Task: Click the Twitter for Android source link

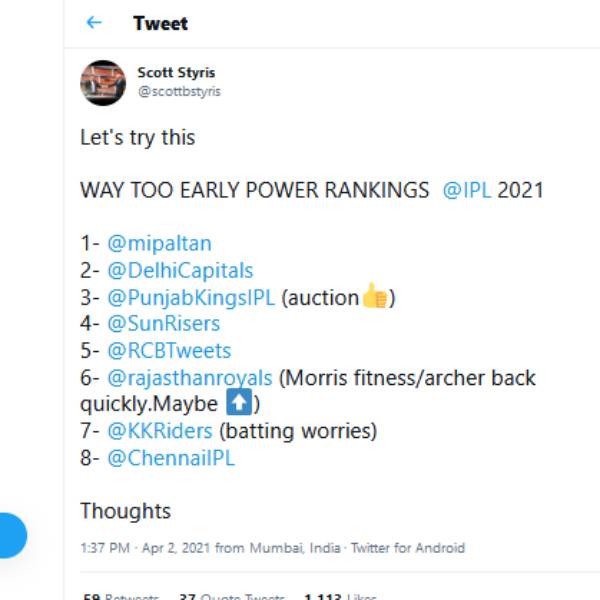Action: tap(407, 548)
